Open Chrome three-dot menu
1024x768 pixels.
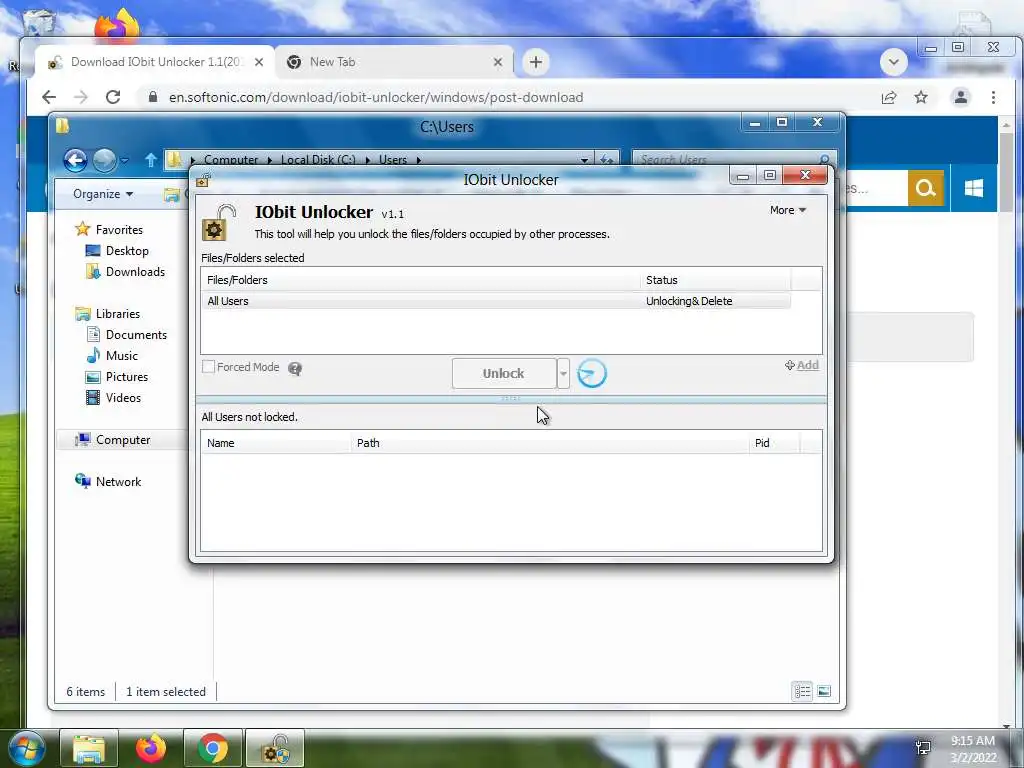993,97
